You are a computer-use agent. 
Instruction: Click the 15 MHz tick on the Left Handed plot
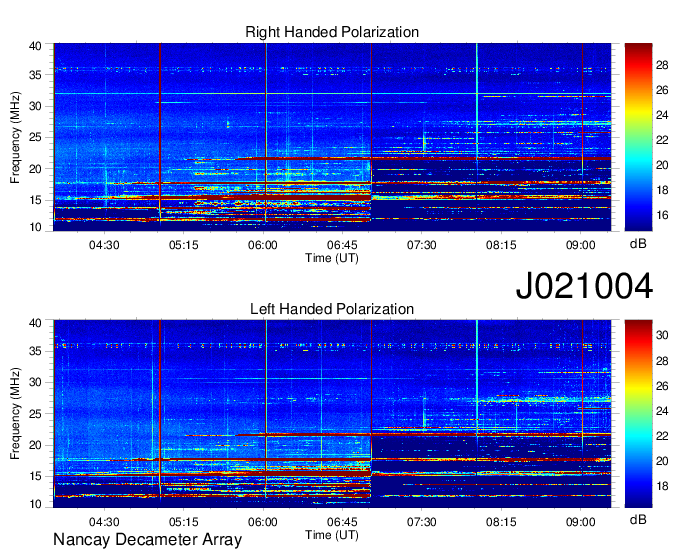coord(35,476)
